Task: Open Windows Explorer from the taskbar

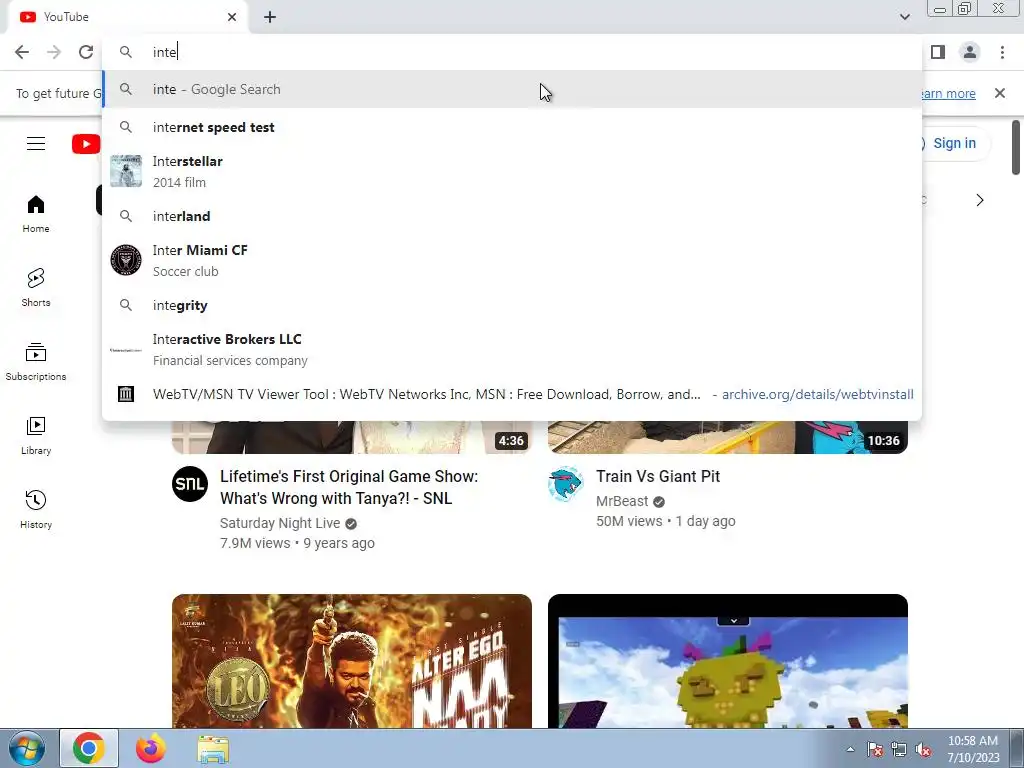Action: pyautogui.click(x=213, y=748)
